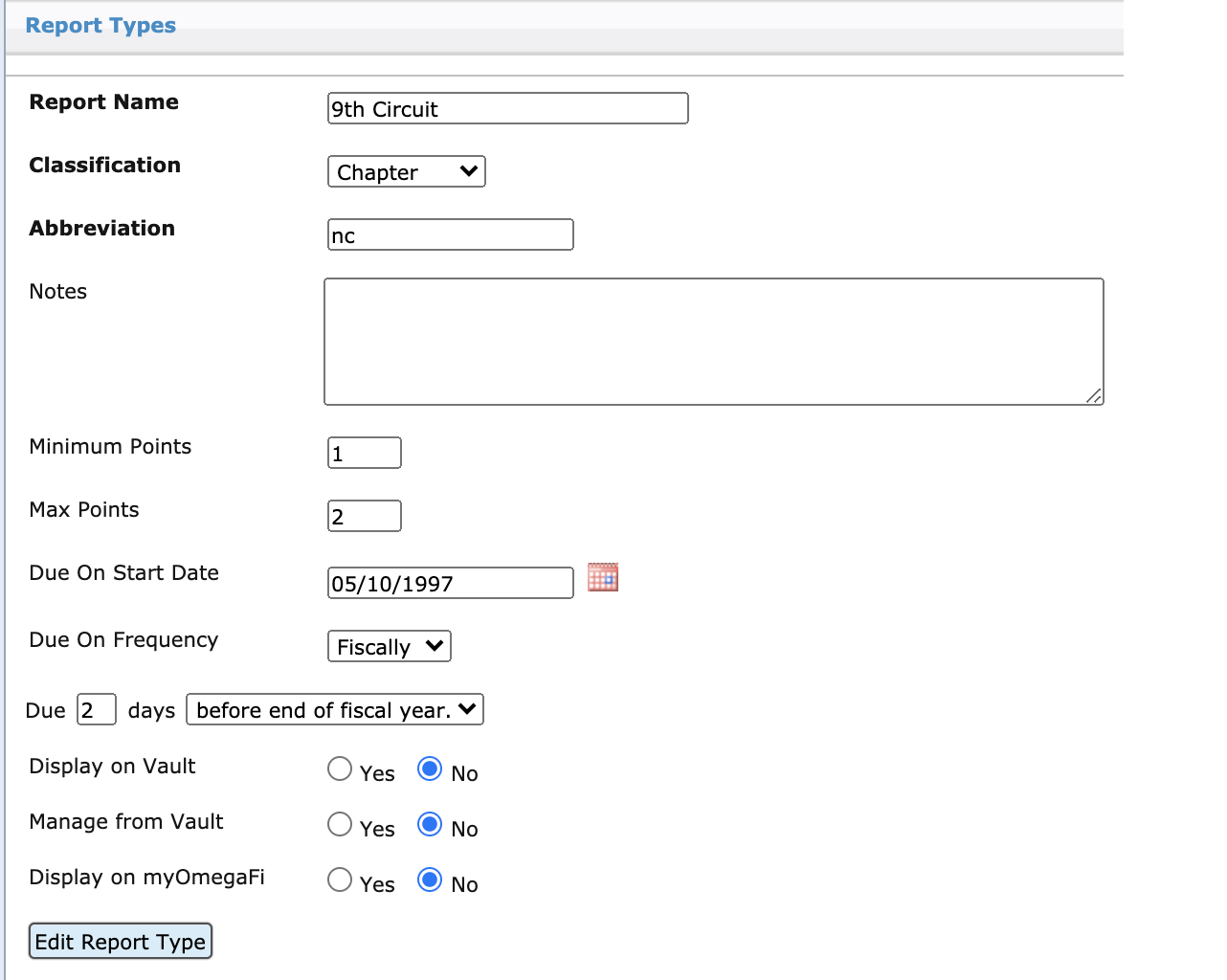Open the 'before end of fiscal year' dropdown
Screen dimensions: 1227x980
[335, 709]
